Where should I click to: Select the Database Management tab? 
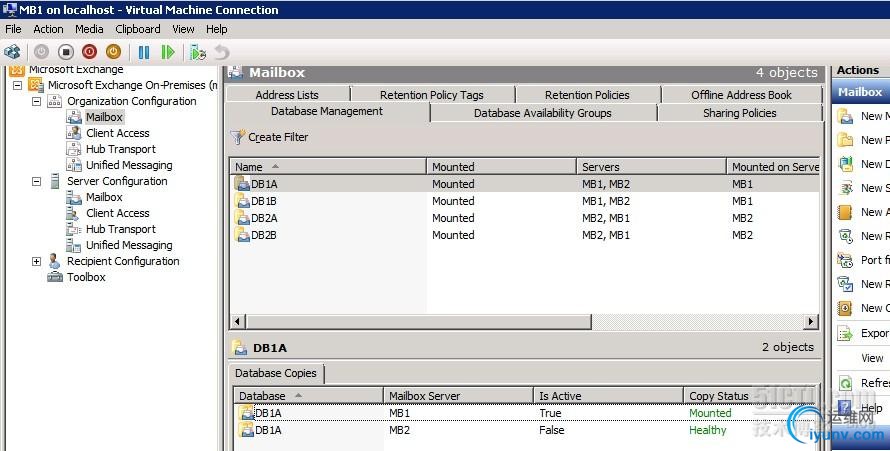[x=327, y=112]
